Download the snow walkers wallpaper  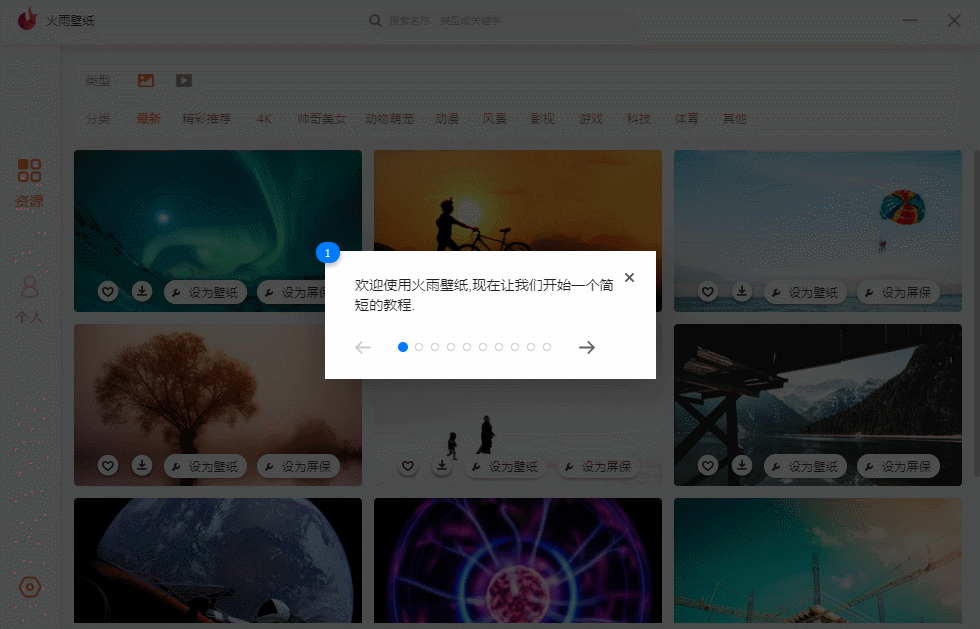[x=442, y=466]
